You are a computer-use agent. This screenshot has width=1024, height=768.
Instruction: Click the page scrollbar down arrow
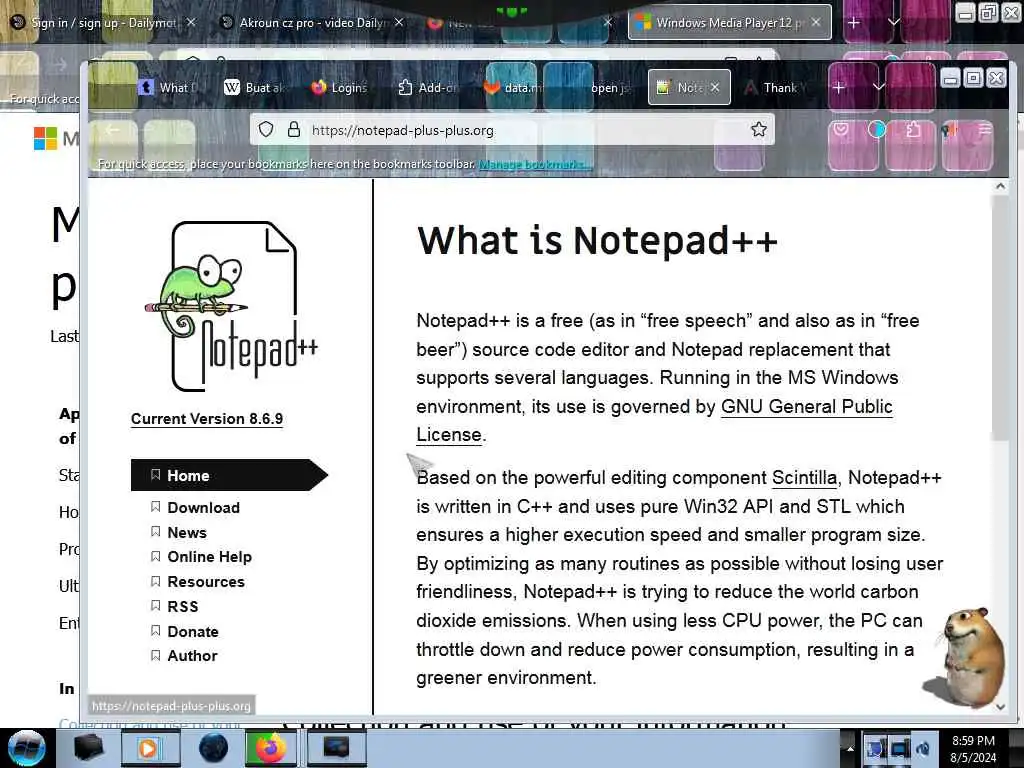click(x=1000, y=707)
